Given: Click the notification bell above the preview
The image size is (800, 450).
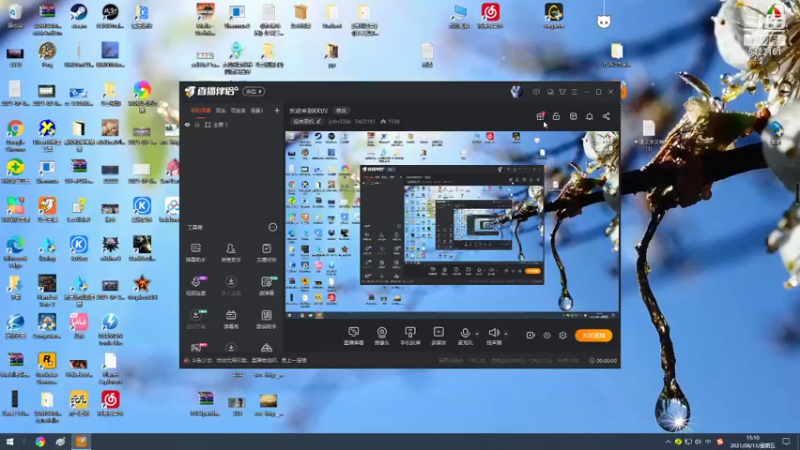Looking at the screenshot, I should tap(589, 116).
